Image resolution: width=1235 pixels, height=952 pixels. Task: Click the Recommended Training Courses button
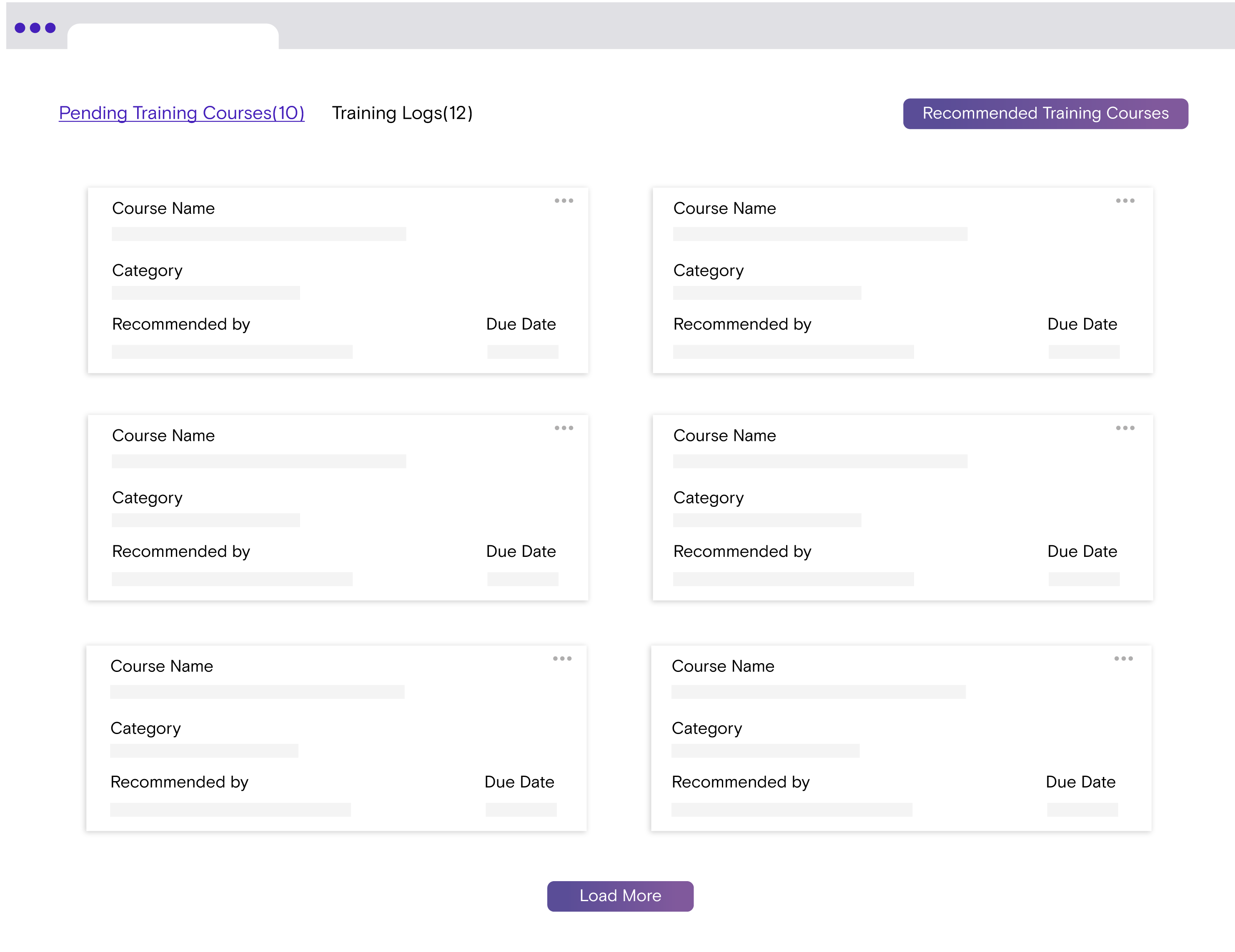click(x=1046, y=114)
